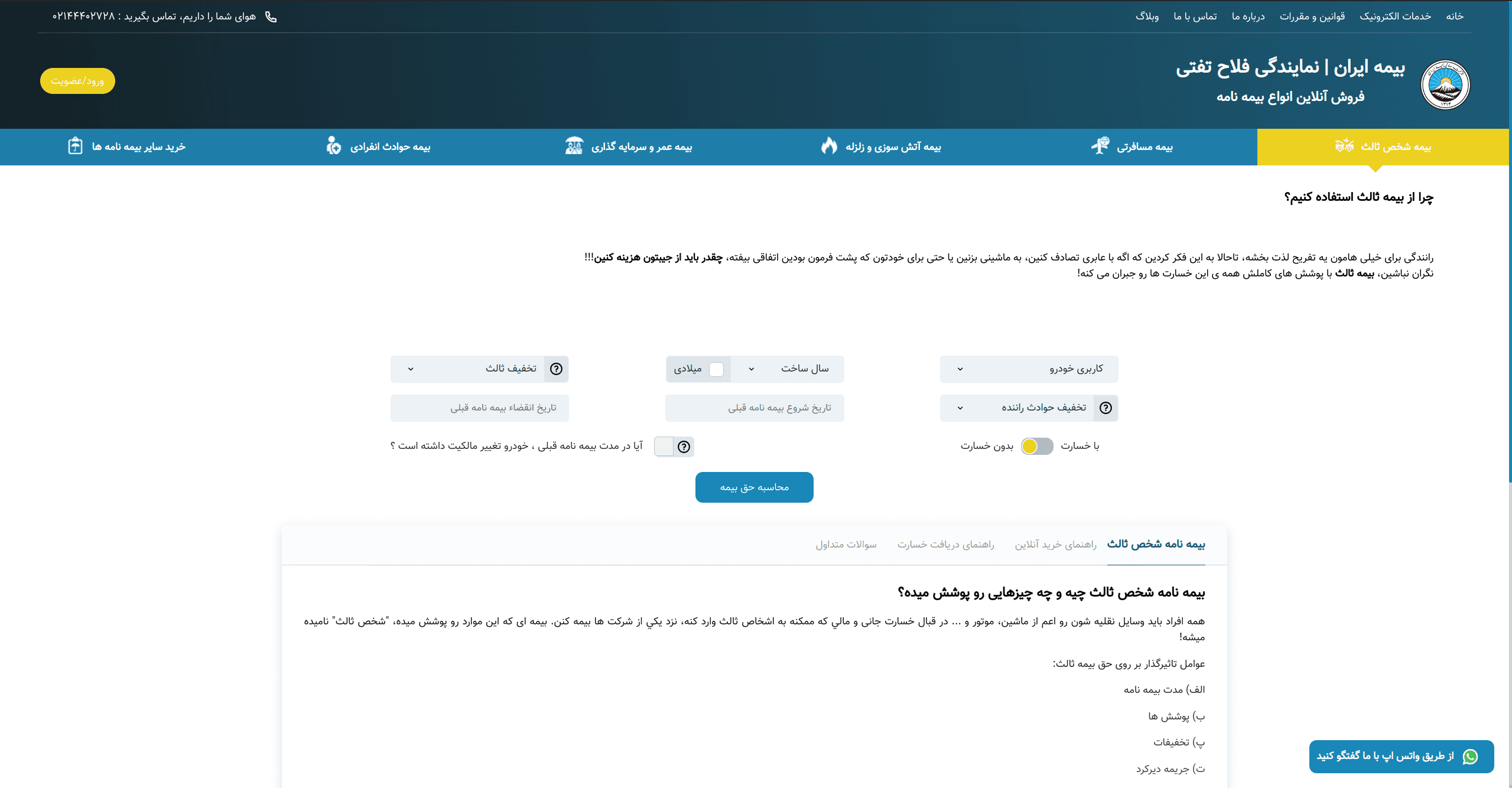The width and height of the screenshot is (1512, 788).
Task: Open the سال ساخت dropdown
Action: (x=788, y=369)
